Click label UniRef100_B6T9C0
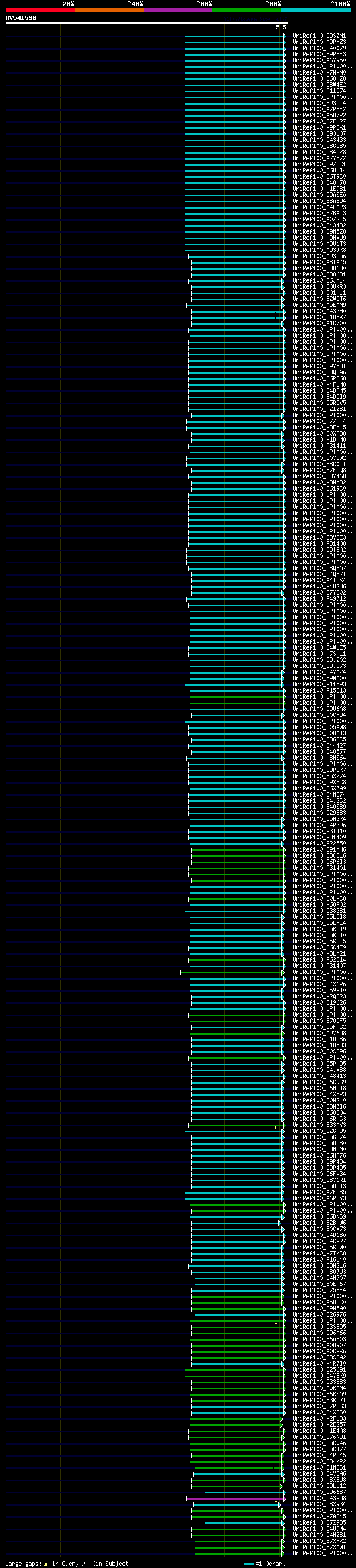This screenshot has height=1568, width=356. pyautogui.click(x=319, y=176)
